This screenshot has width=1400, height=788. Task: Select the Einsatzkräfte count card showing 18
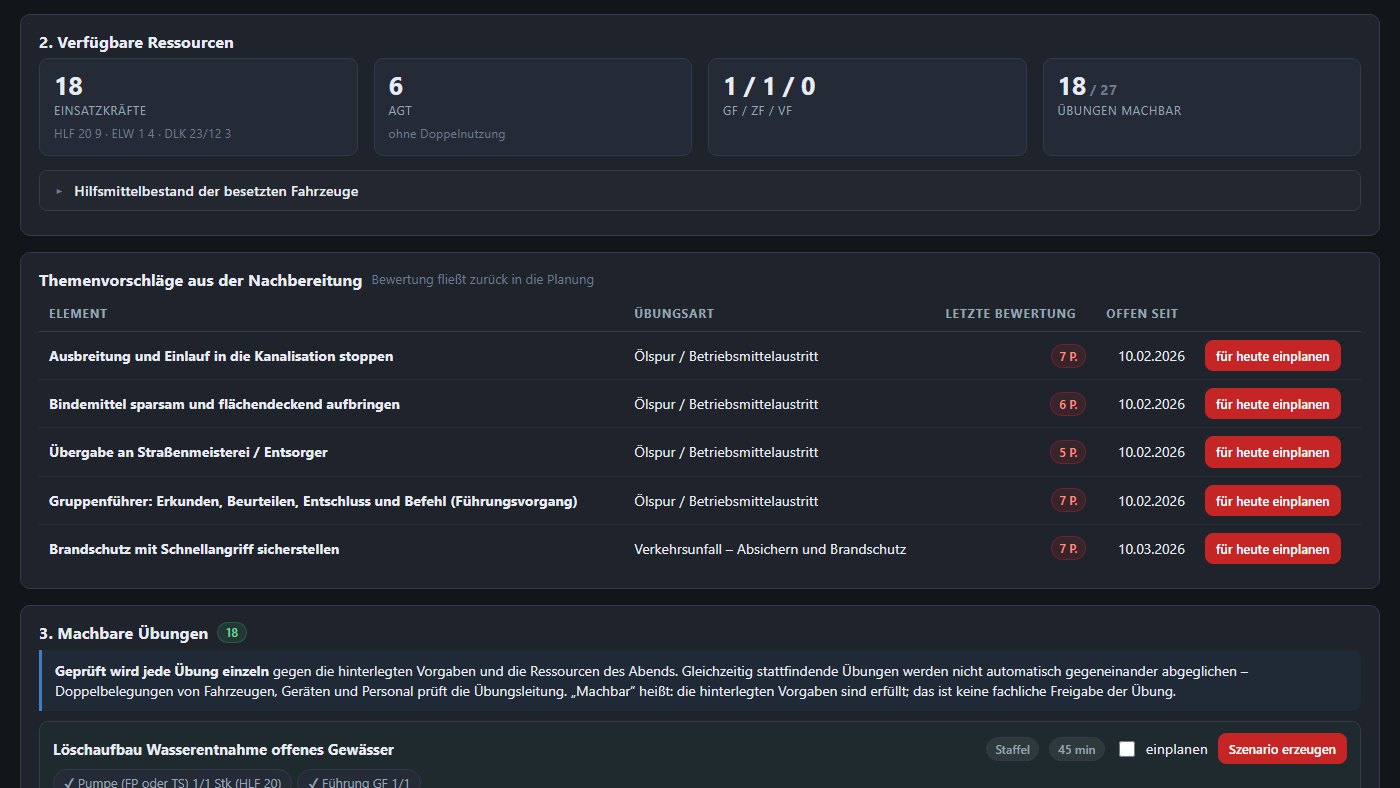(198, 107)
